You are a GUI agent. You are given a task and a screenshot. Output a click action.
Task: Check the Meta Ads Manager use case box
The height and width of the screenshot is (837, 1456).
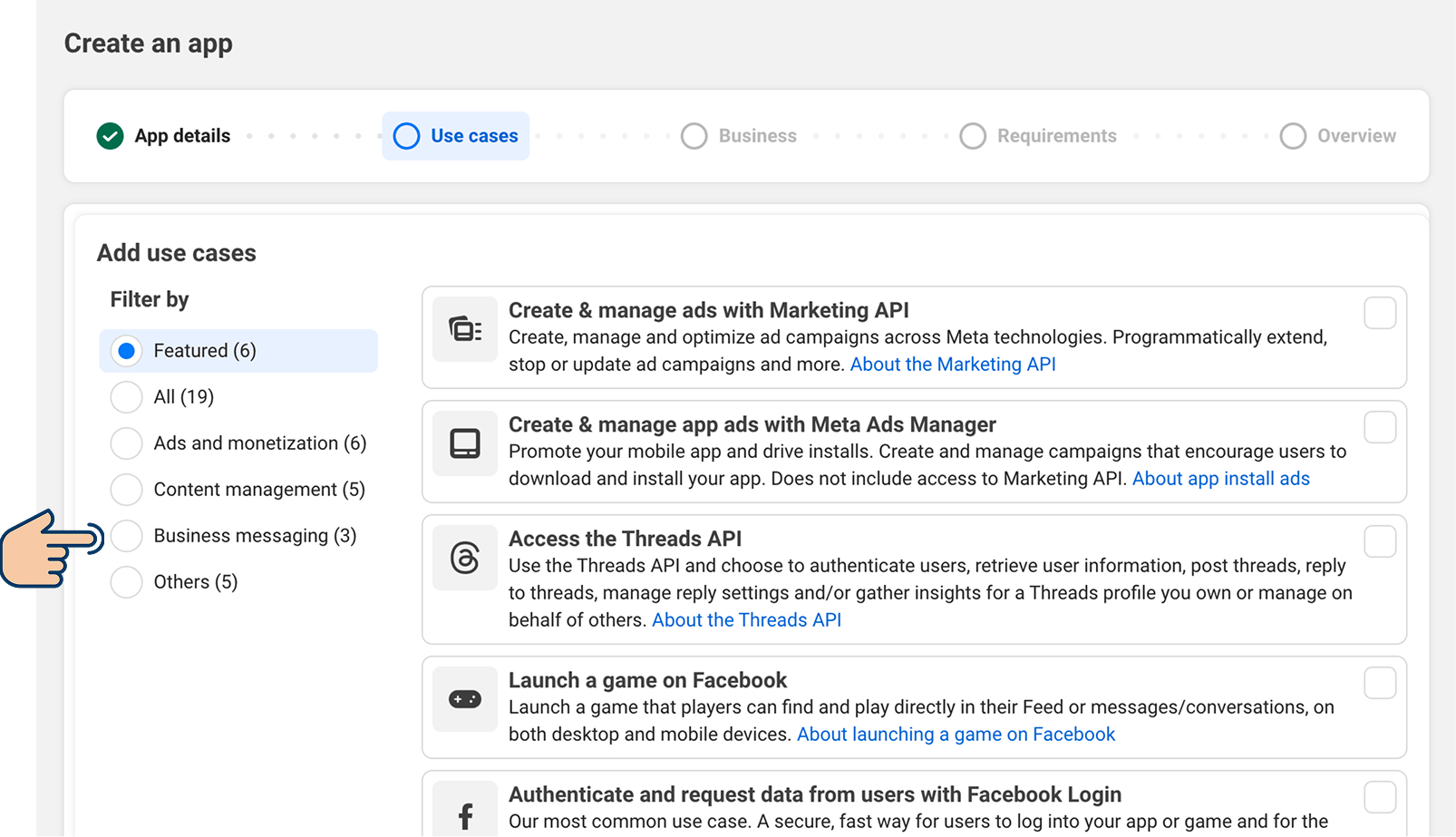[1380, 427]
